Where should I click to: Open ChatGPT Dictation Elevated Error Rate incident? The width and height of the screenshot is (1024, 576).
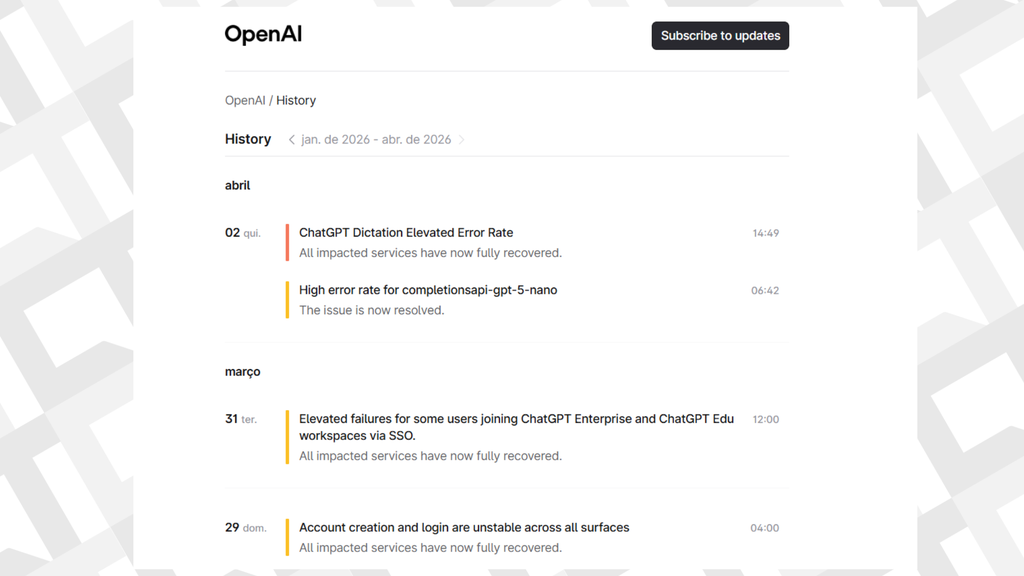[406, 233]
